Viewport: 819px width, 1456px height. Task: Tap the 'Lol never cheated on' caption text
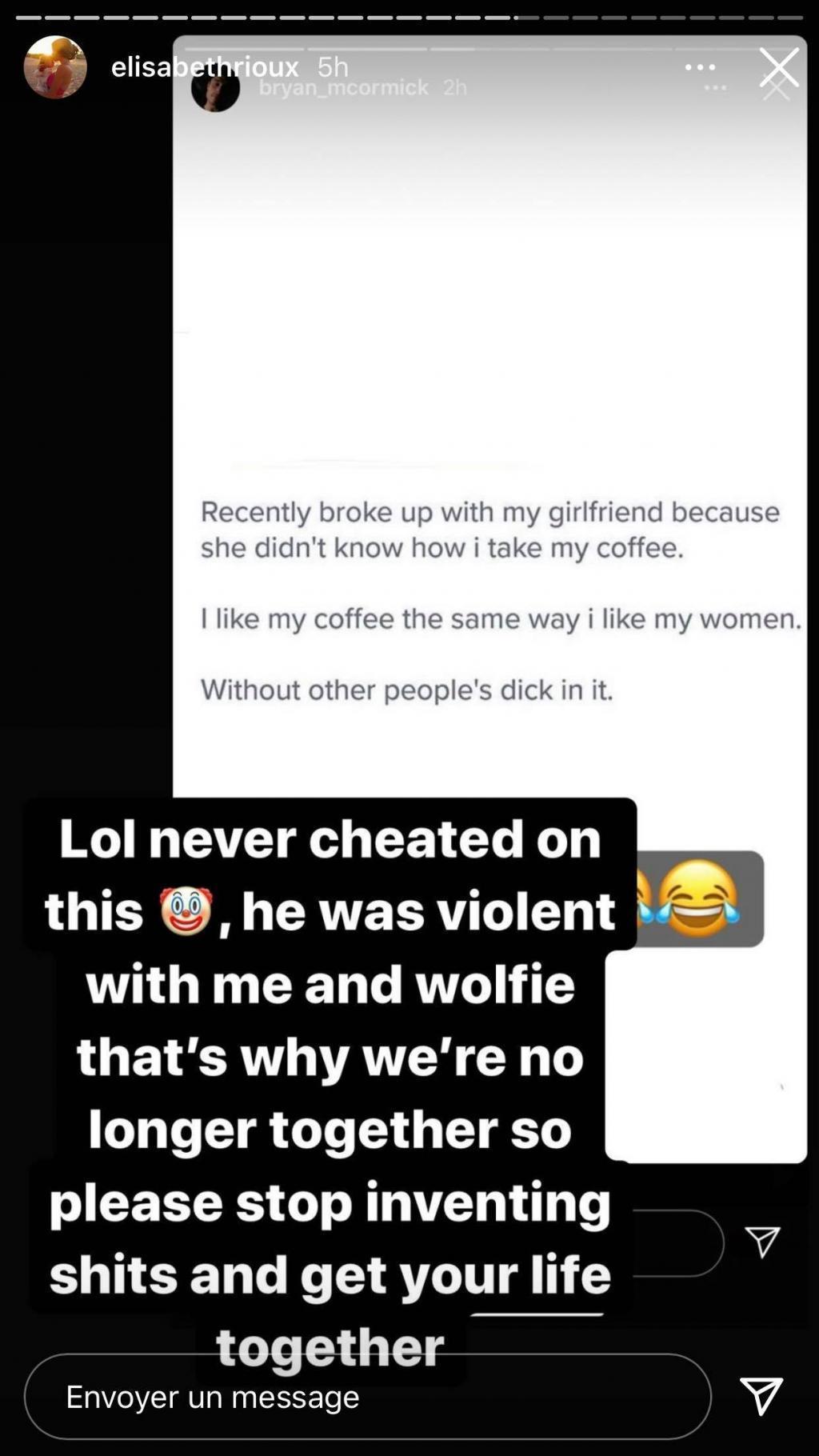(x=330, y=839)
